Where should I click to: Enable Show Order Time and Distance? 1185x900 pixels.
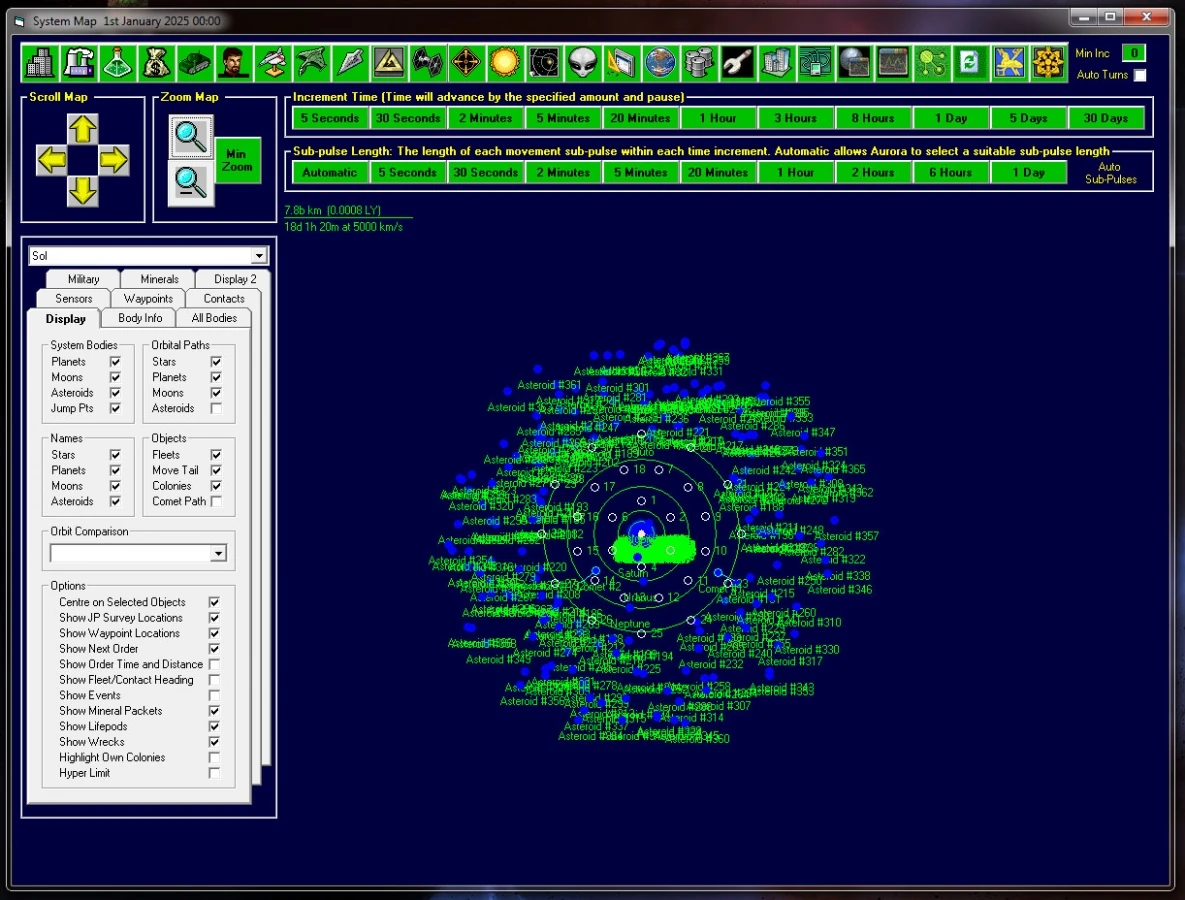click(x=215, y=664)
